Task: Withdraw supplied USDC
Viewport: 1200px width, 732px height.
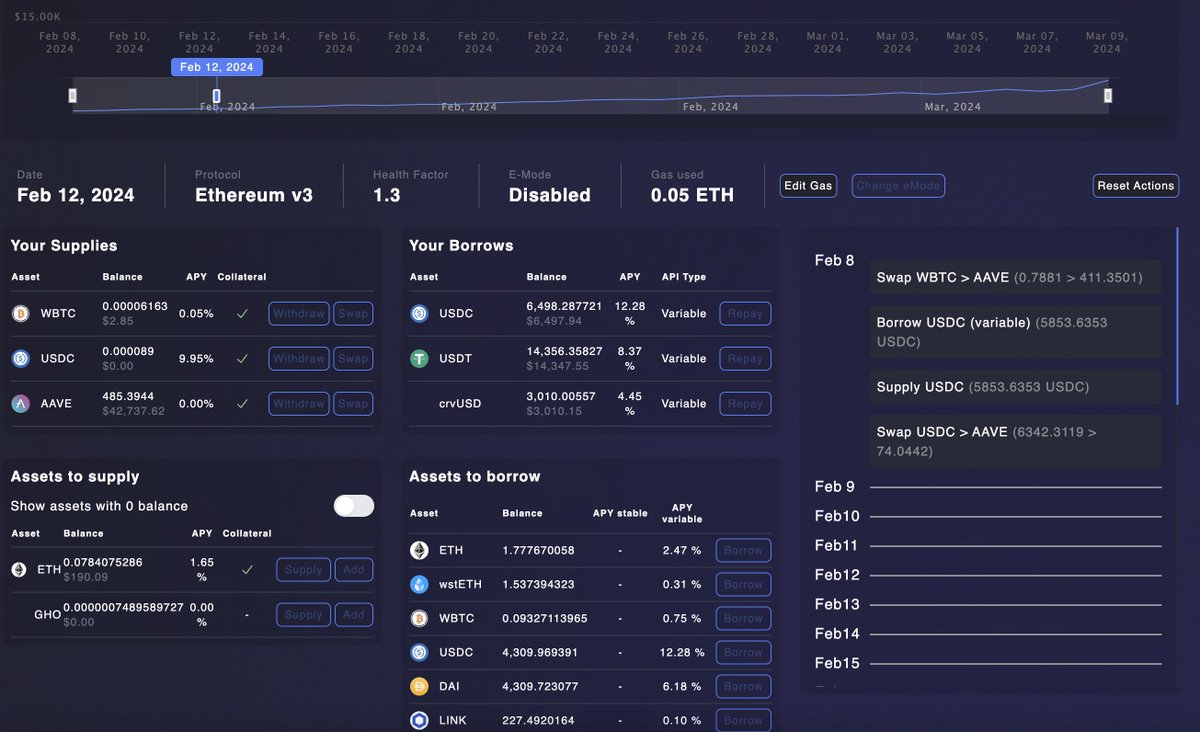Action: (x=299, y=359)
